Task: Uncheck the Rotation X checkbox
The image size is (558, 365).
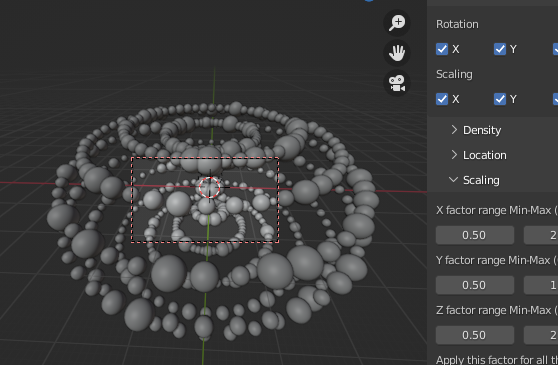Action: point(442,49)
